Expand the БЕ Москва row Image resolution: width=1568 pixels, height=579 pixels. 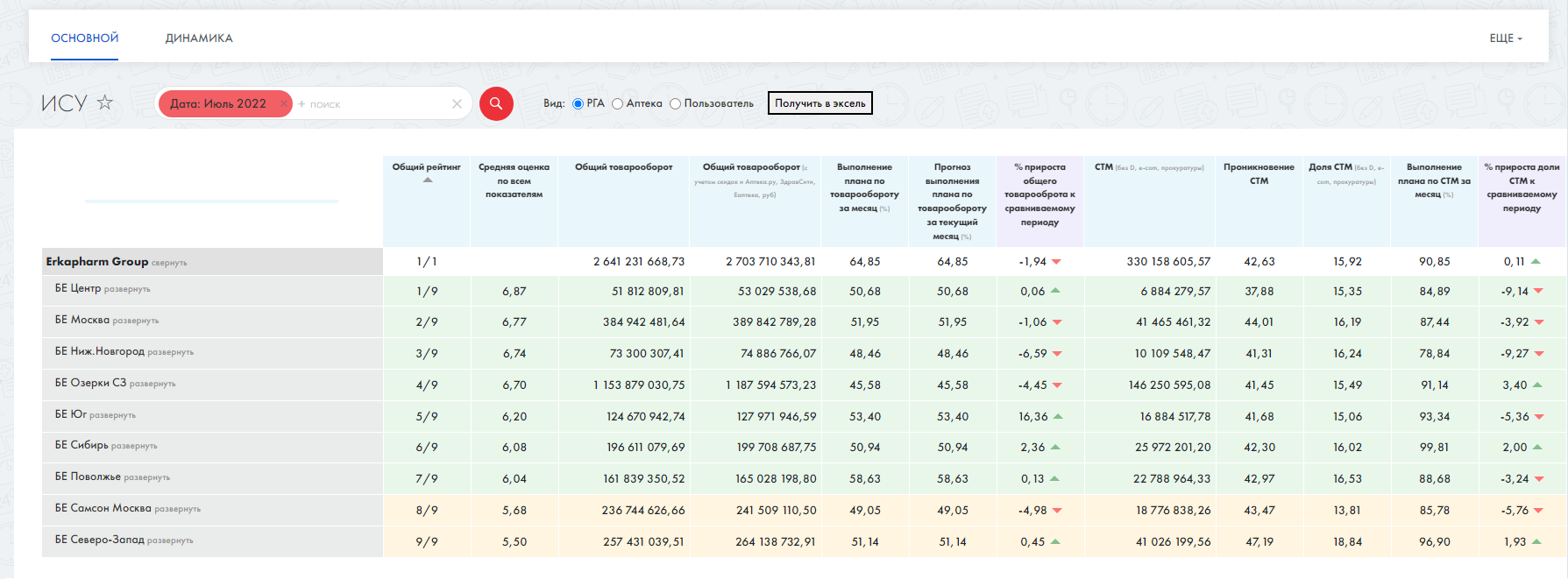coord(136,321)
